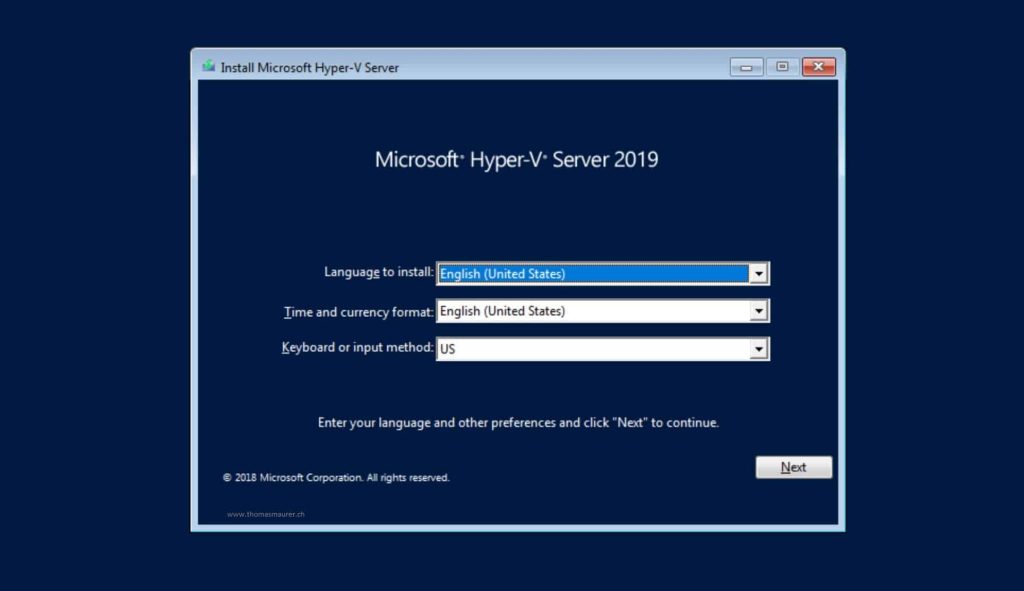Click the Next button

[x=793, y=466]
